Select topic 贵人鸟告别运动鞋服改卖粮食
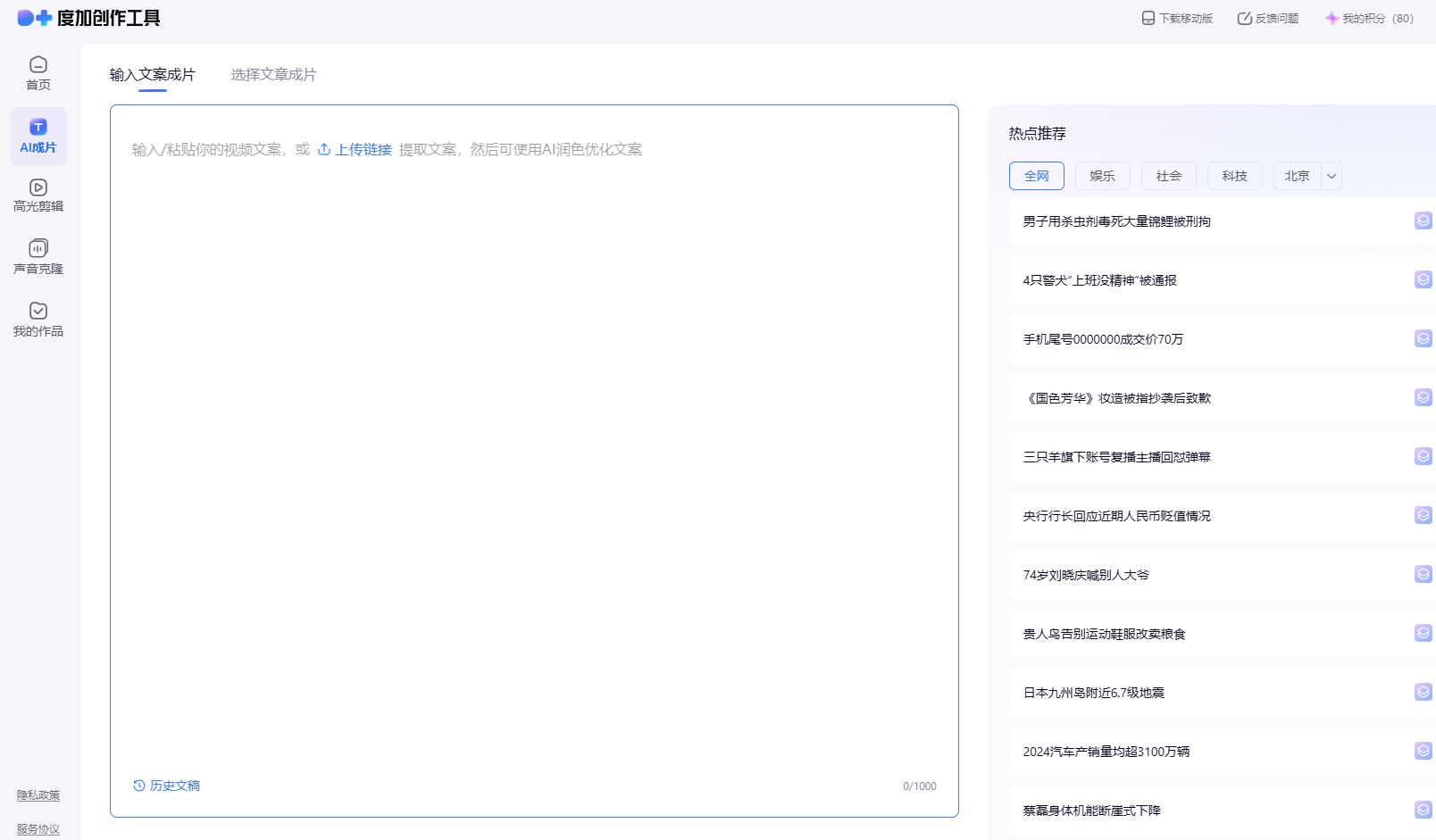The width and height of the screenshot is (1436, 840). (1105, 634)
